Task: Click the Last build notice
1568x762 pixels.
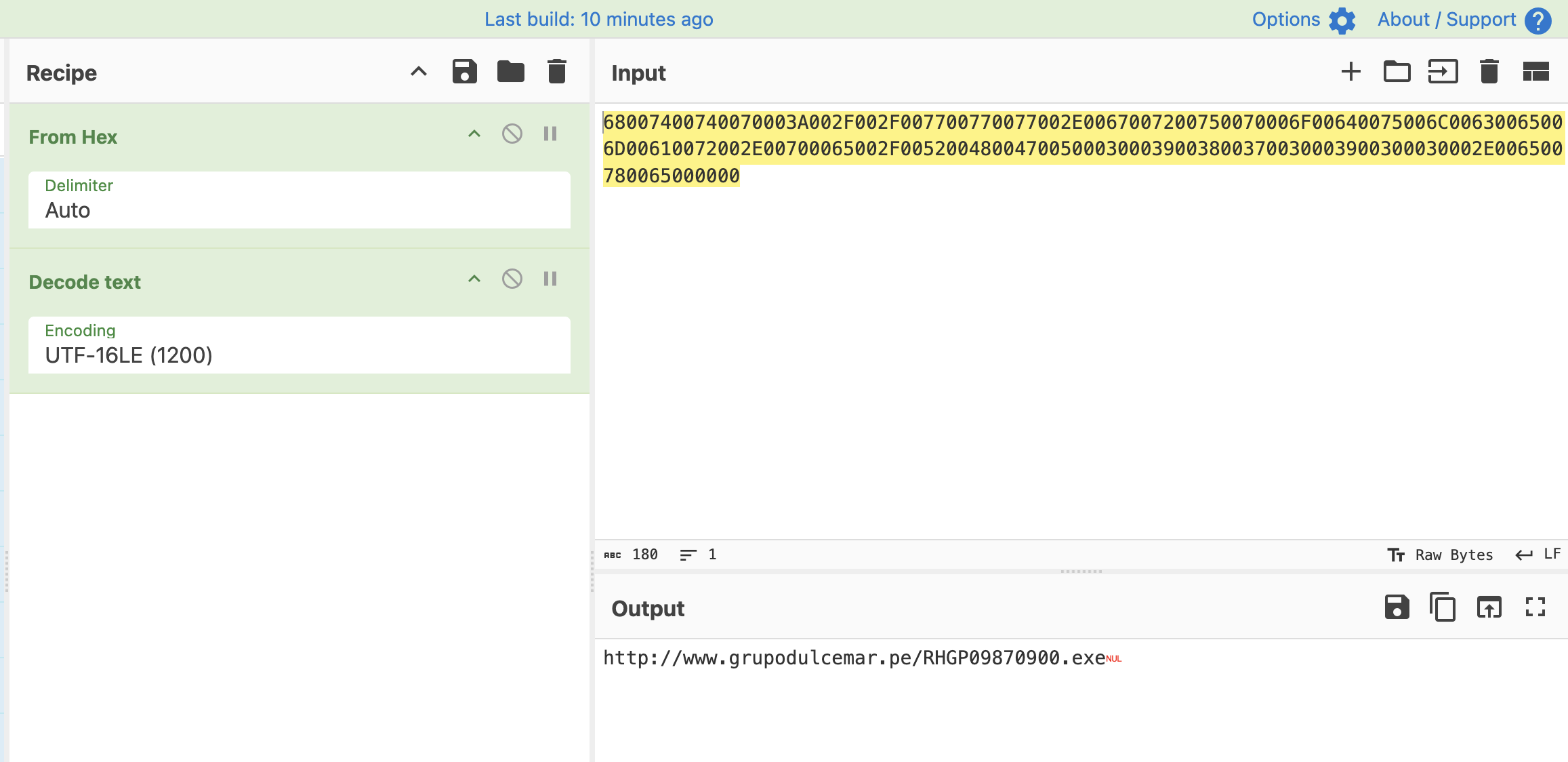Action: pos(598,20)
